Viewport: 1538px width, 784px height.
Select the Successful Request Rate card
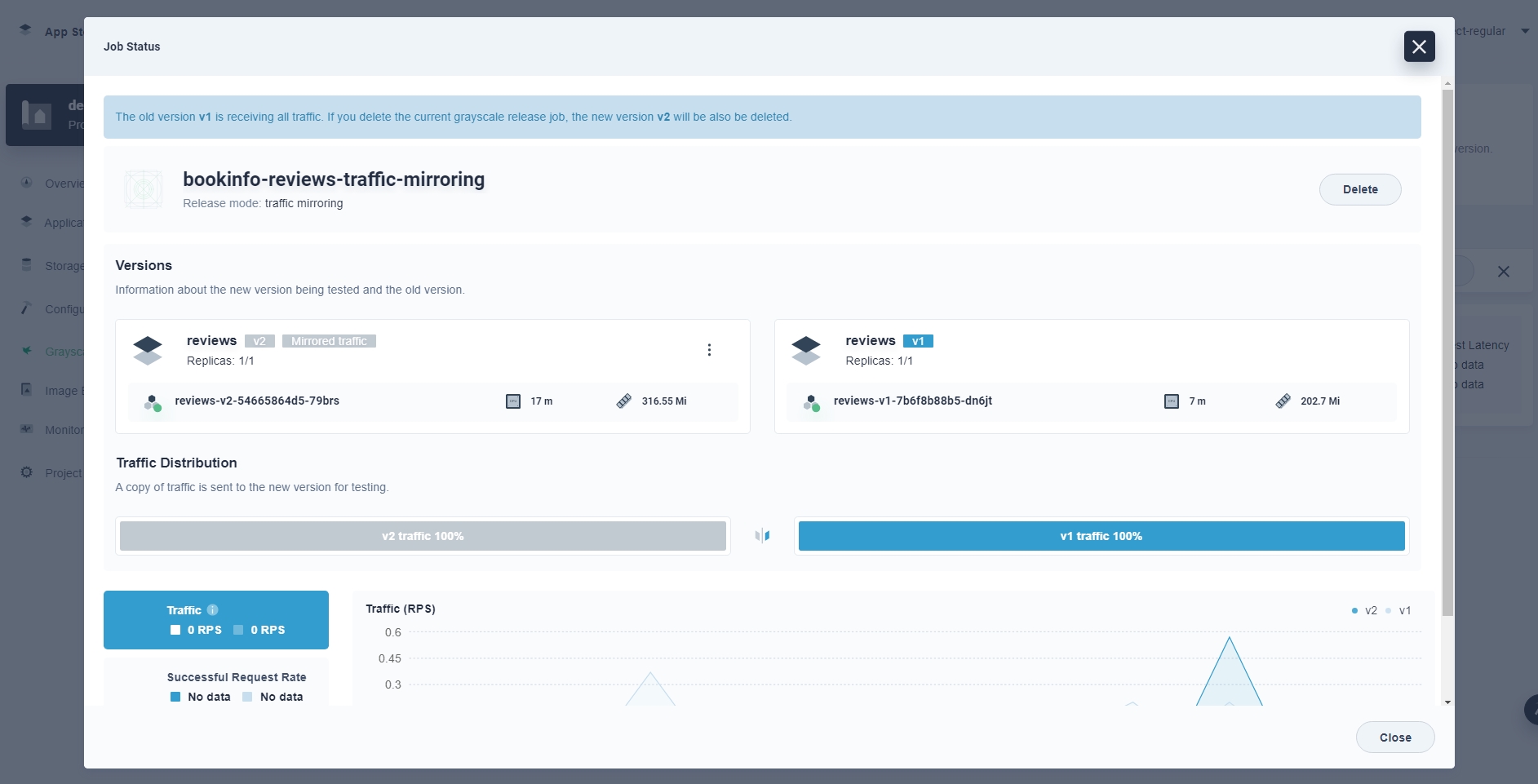click(x=216, y=685)
